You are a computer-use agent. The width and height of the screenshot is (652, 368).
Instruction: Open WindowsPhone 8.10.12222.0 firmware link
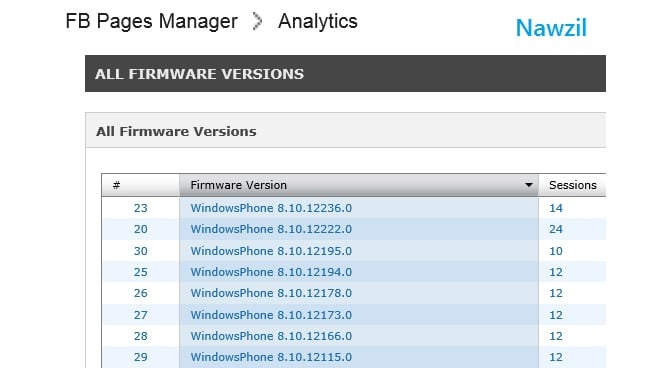coord(271,229)
